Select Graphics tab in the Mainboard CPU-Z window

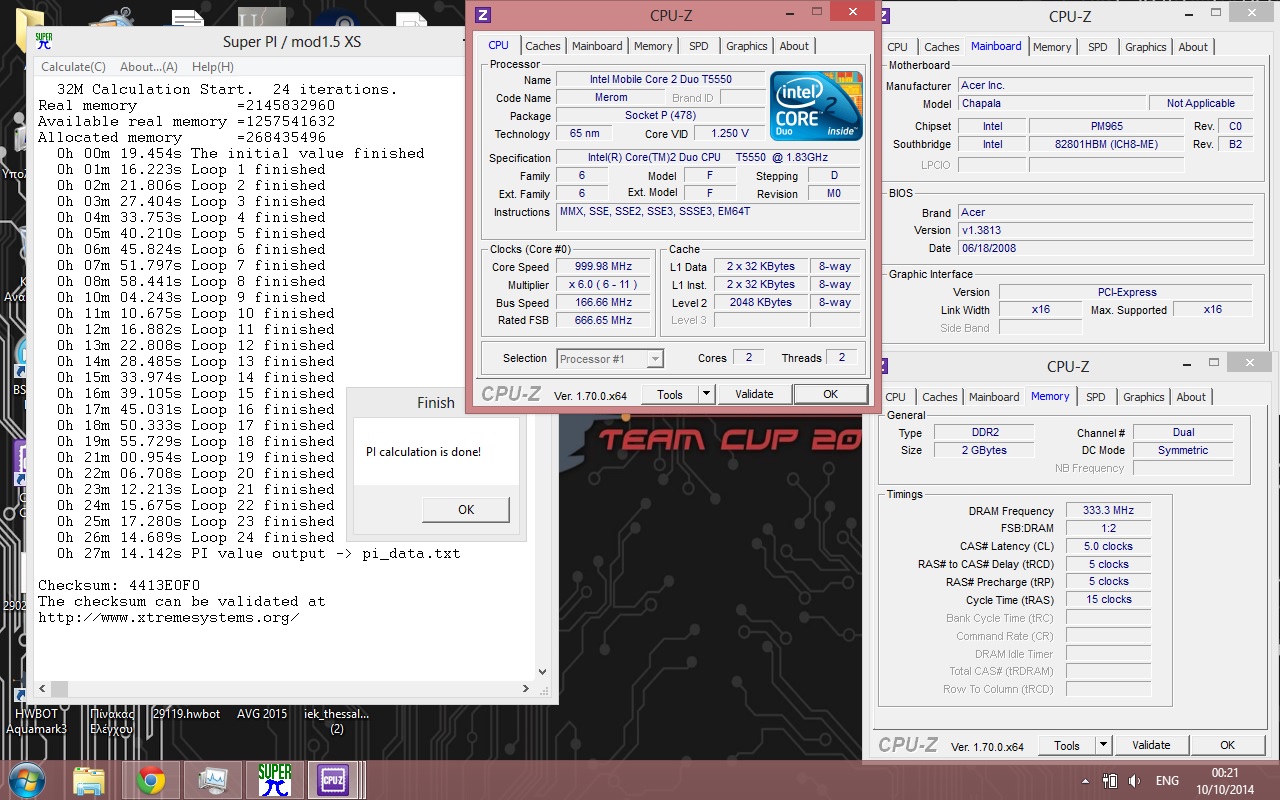pyautogui.click(x=1146, y=47)
